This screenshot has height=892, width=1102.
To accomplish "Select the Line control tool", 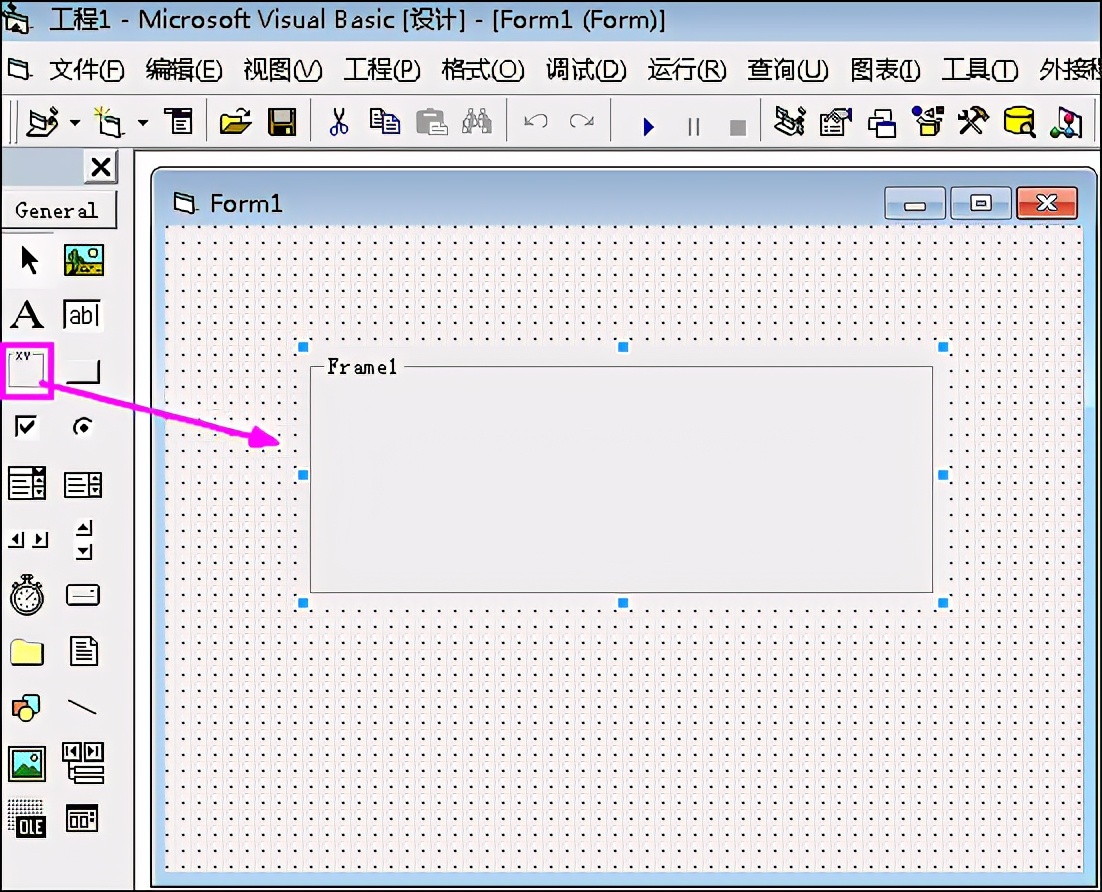I will pos(82,706).
